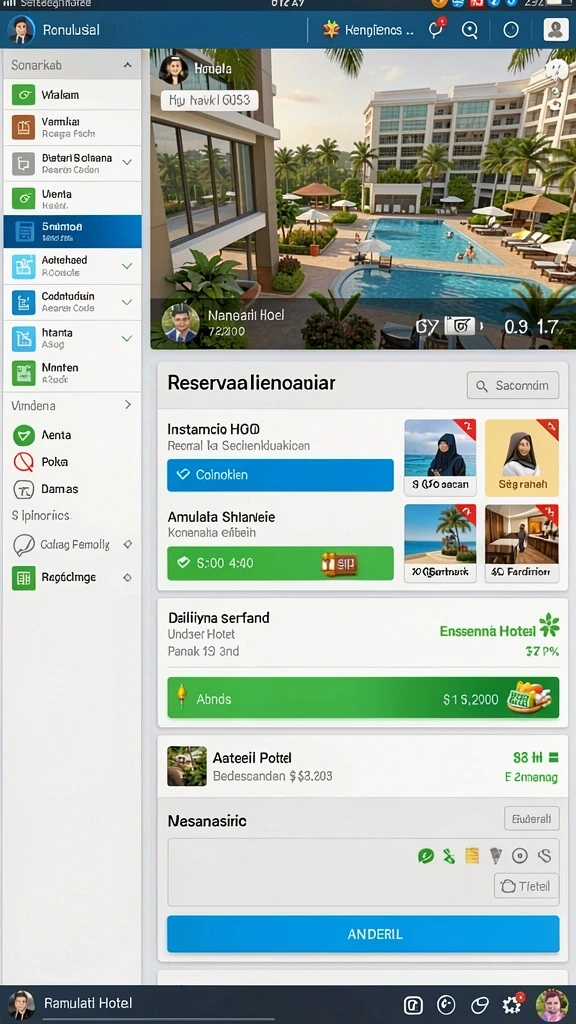Click the bottom bar square icon
576x1024 pixels.
tap(413, 1005)
